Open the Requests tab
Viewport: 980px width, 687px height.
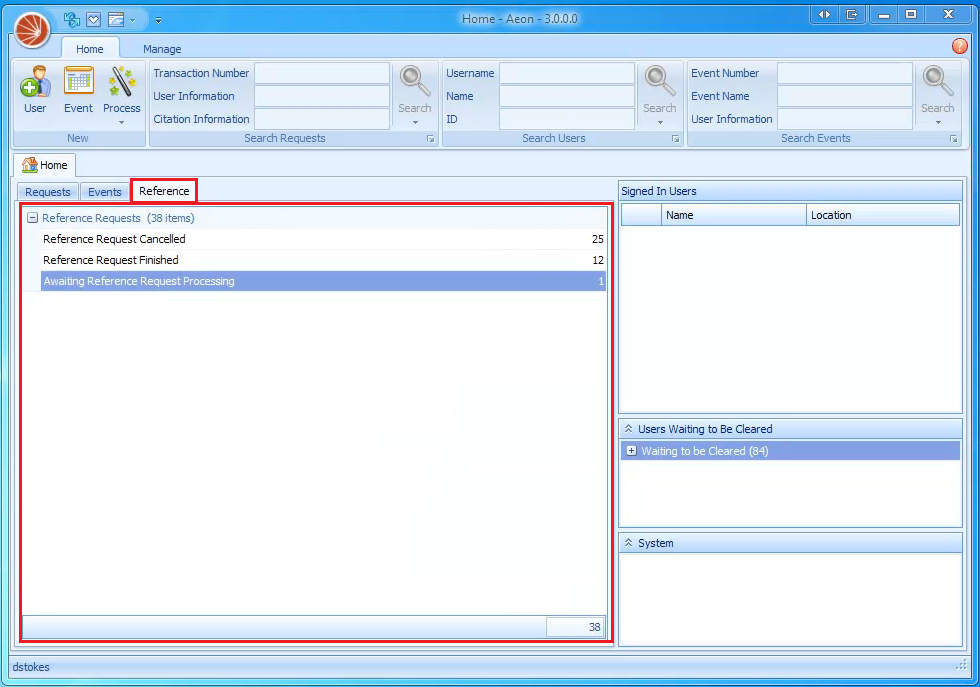[x=47, y=191]
